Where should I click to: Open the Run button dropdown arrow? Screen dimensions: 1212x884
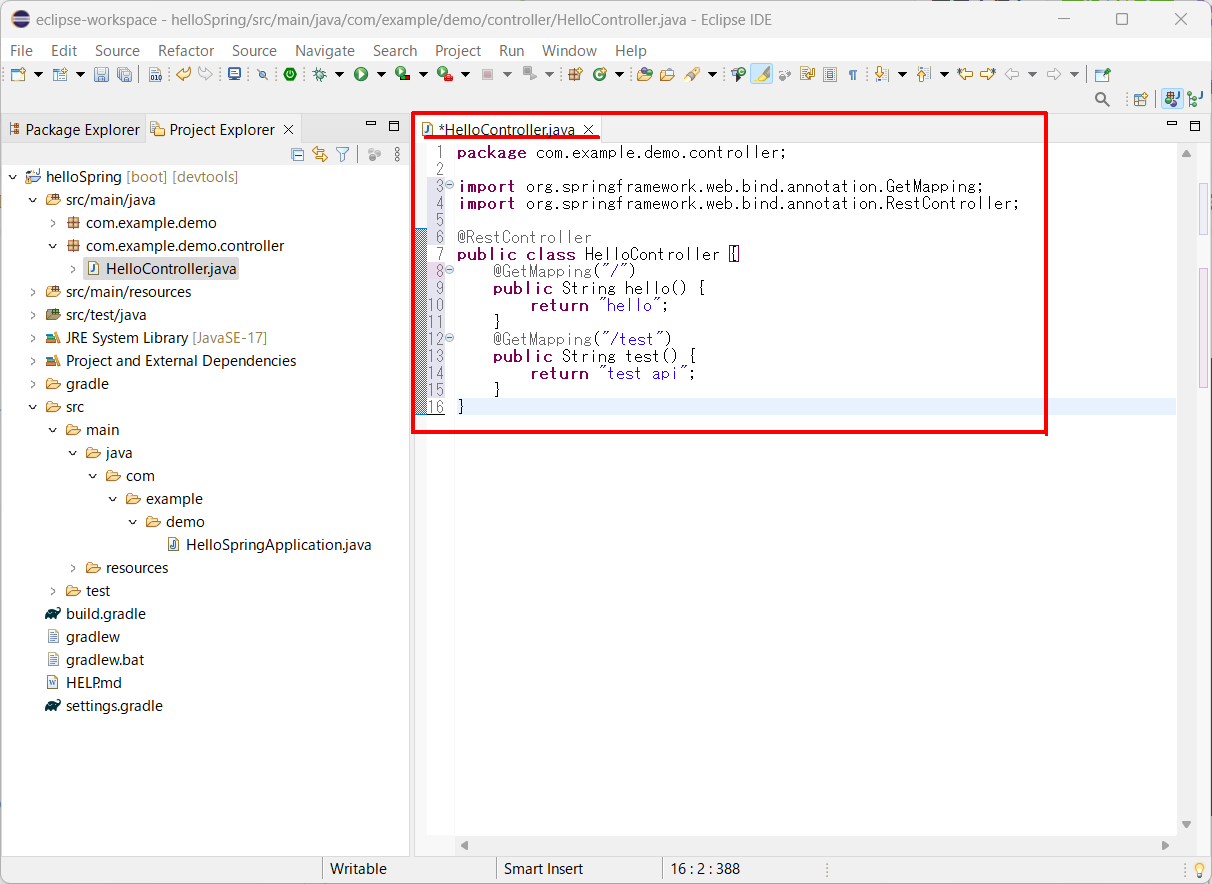pos(381,74)
